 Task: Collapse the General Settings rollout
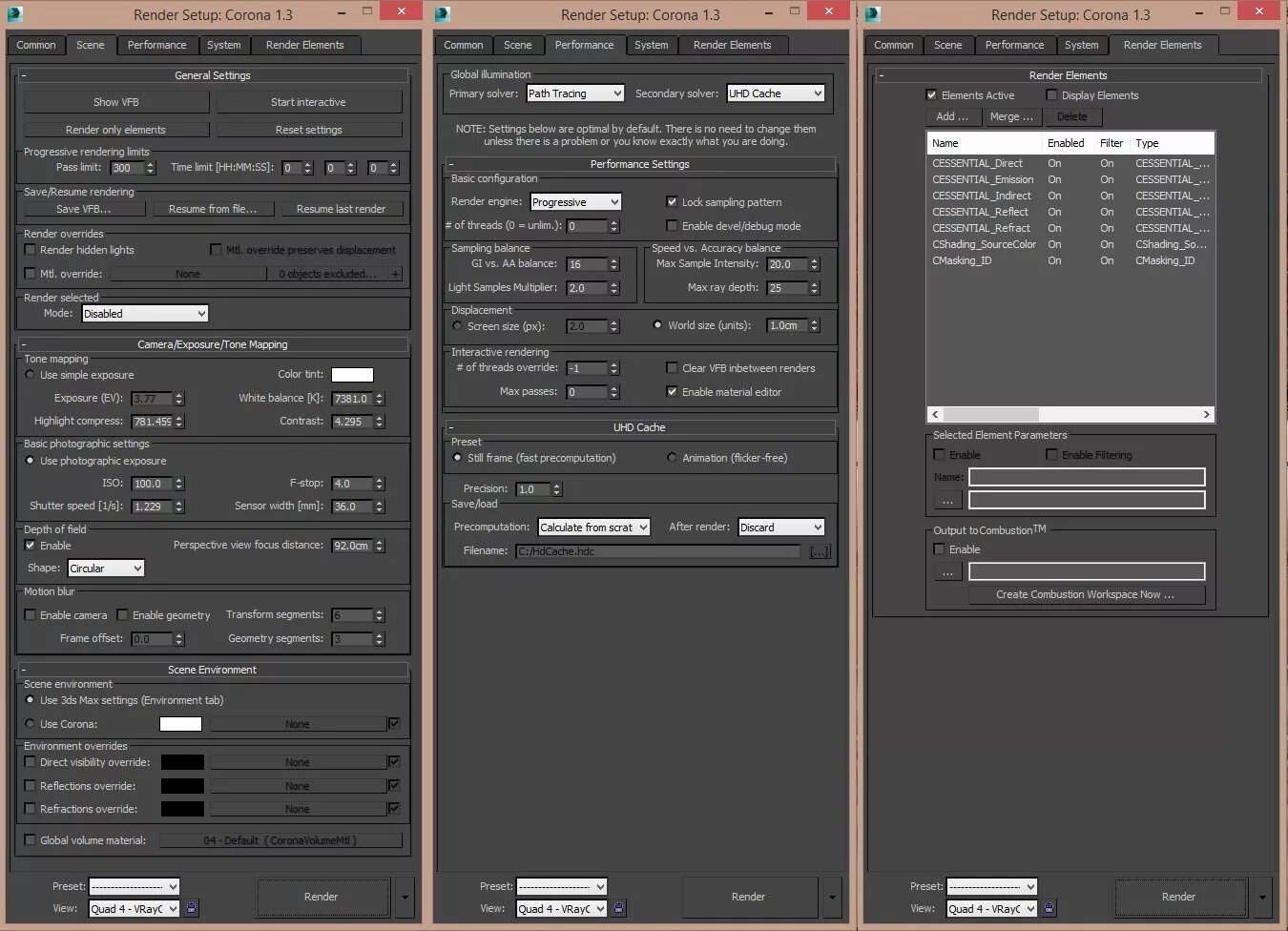tap(212, 75)
